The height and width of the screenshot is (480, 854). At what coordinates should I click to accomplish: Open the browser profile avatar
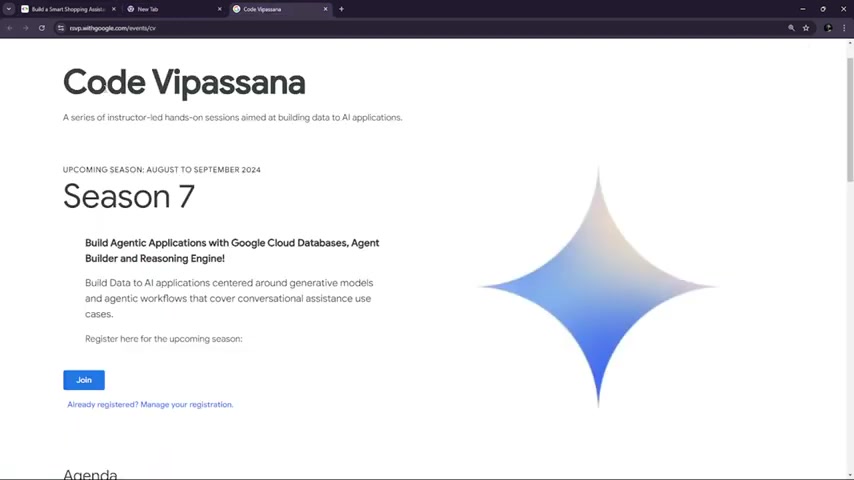(x=828, y=28)
